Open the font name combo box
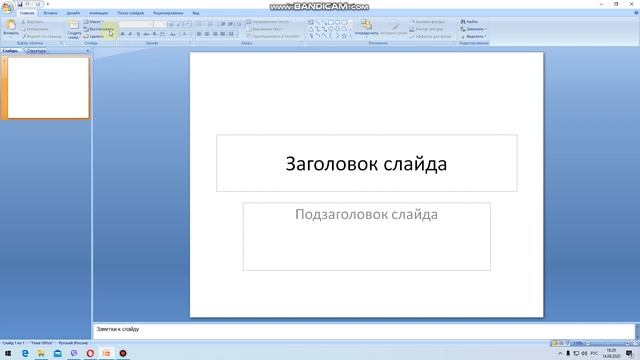 point(136,24)
